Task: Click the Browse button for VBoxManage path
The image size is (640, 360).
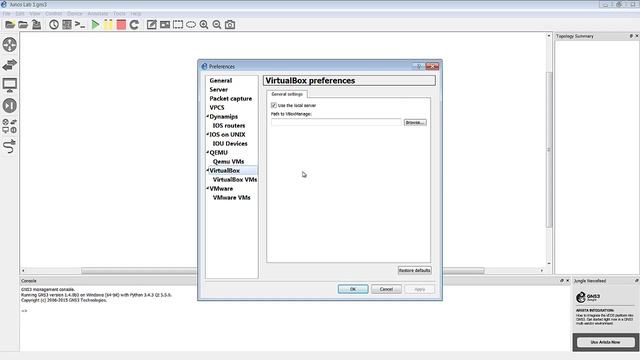Action: (x=415, y=122)
